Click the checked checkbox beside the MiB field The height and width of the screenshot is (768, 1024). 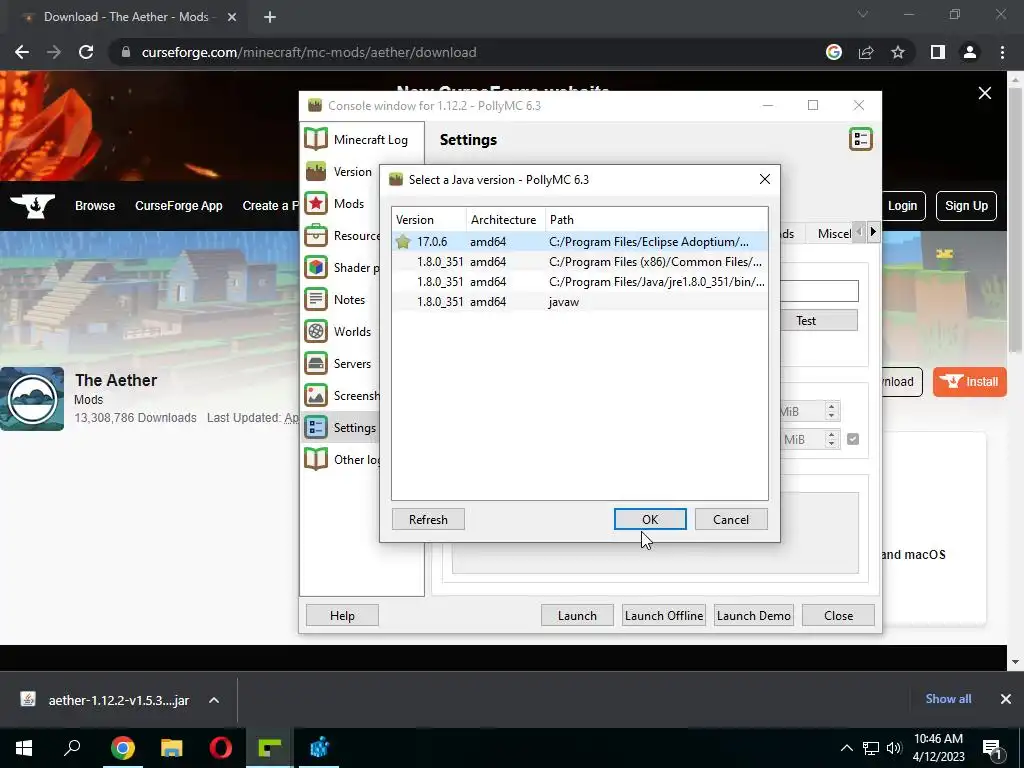tap(853, 439)
